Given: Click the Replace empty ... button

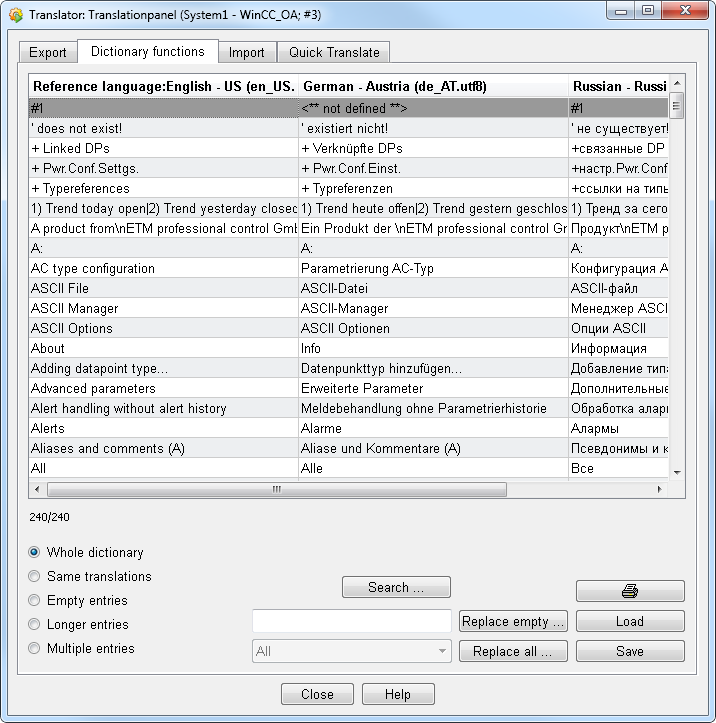Looking at the screenshot, I should pos(513,621).
